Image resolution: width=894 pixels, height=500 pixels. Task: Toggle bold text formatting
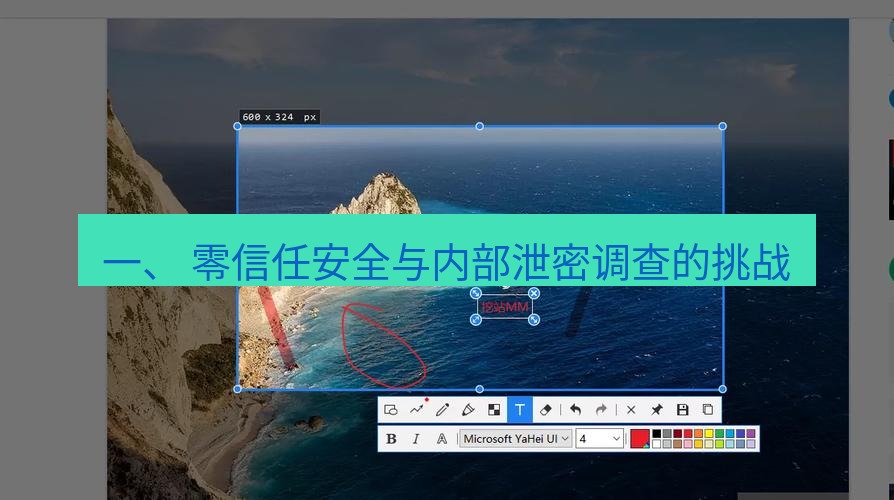[x=391, y=438]
